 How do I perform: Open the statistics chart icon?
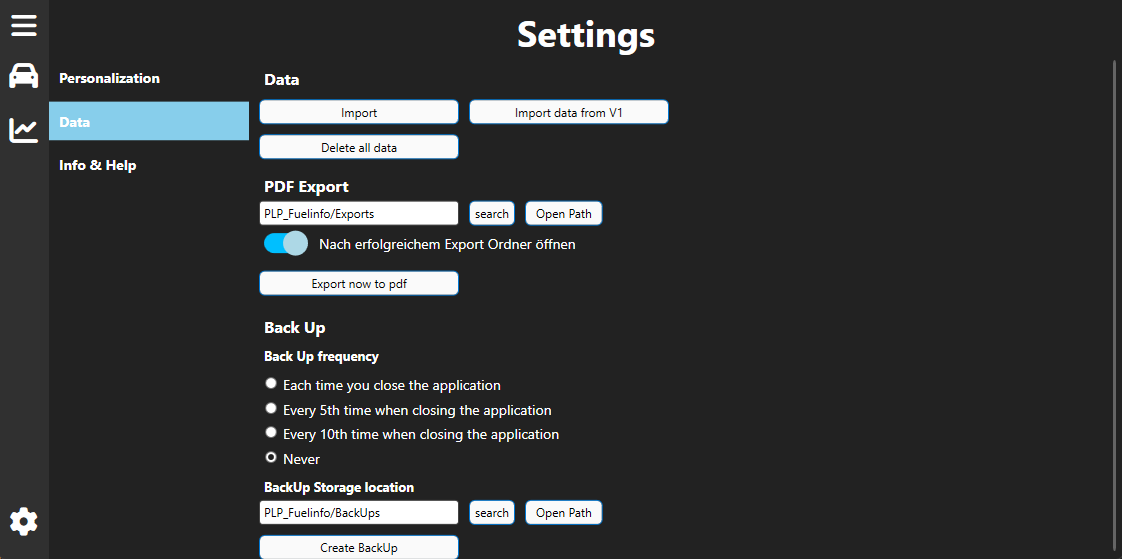tap(24, 130)
